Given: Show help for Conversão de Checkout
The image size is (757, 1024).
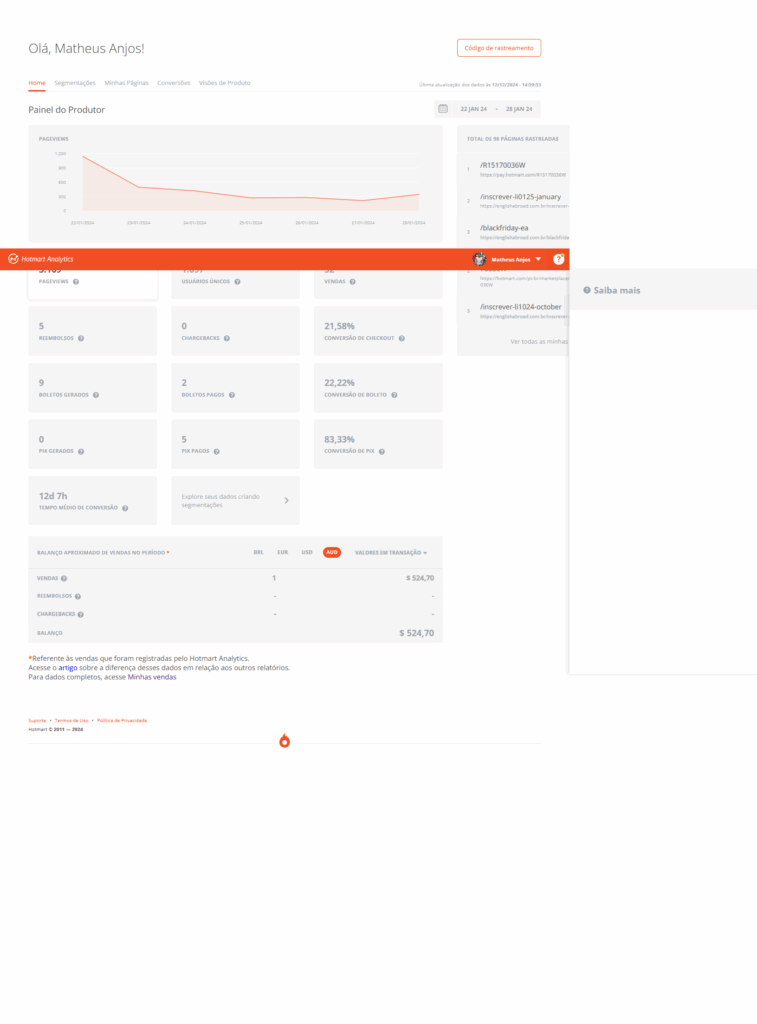Looking at the screenshot, I should [x=402, y=338].
